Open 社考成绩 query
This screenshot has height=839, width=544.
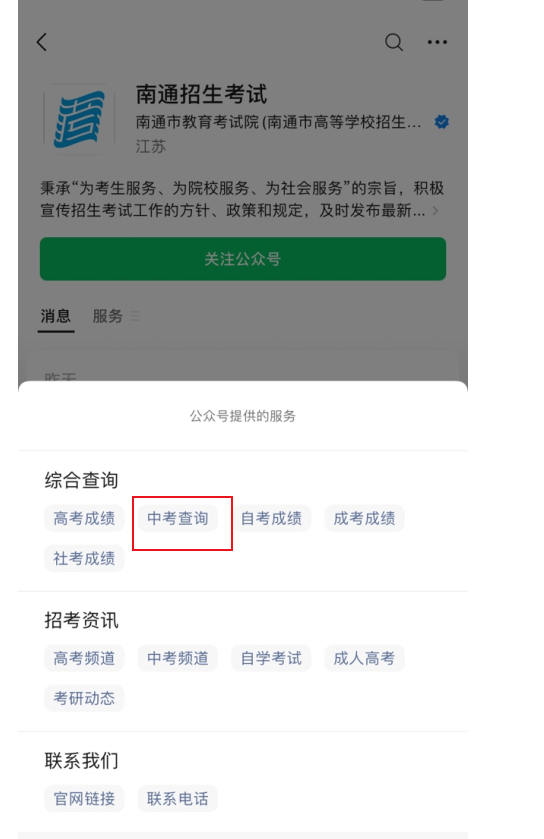(x=84, y=558)
